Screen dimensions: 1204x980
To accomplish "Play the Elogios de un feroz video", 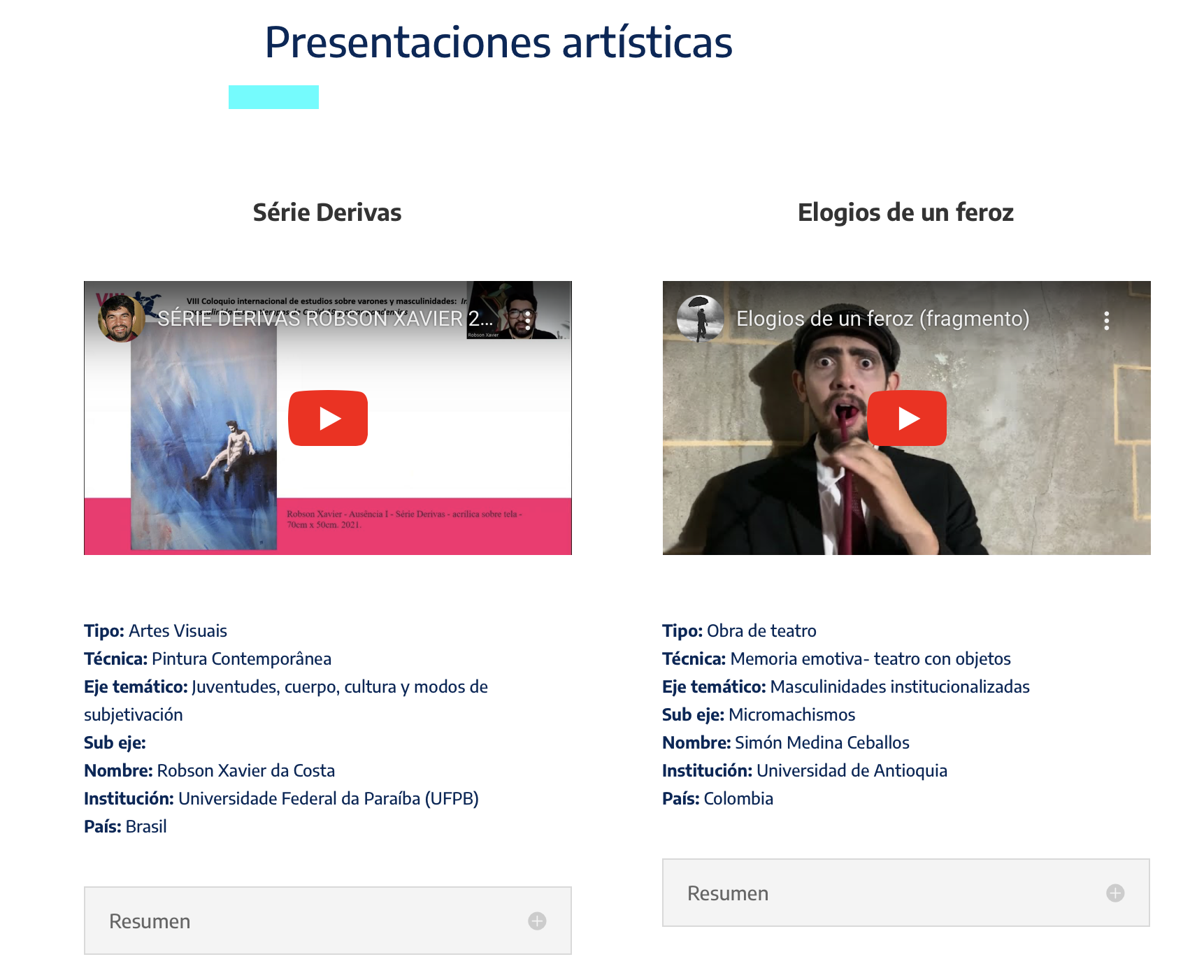I will coord(906,418).
